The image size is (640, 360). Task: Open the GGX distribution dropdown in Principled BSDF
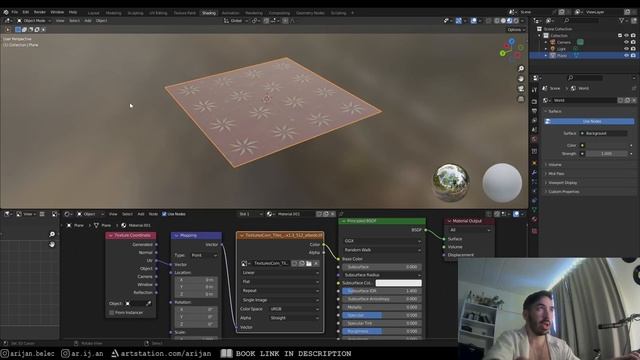(382, 241)
